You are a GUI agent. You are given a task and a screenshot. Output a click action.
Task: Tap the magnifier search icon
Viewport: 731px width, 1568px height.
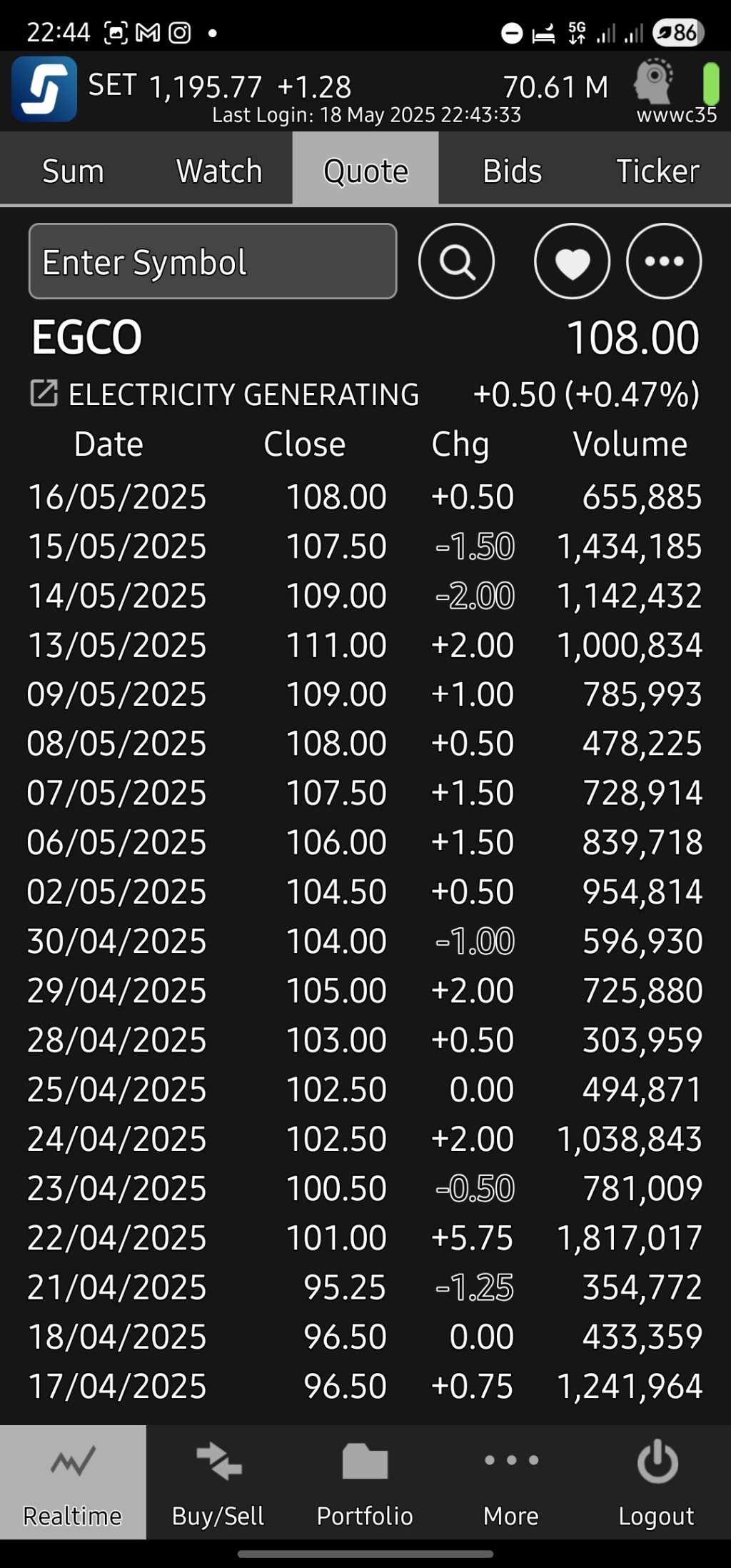(x=456, y=261)
